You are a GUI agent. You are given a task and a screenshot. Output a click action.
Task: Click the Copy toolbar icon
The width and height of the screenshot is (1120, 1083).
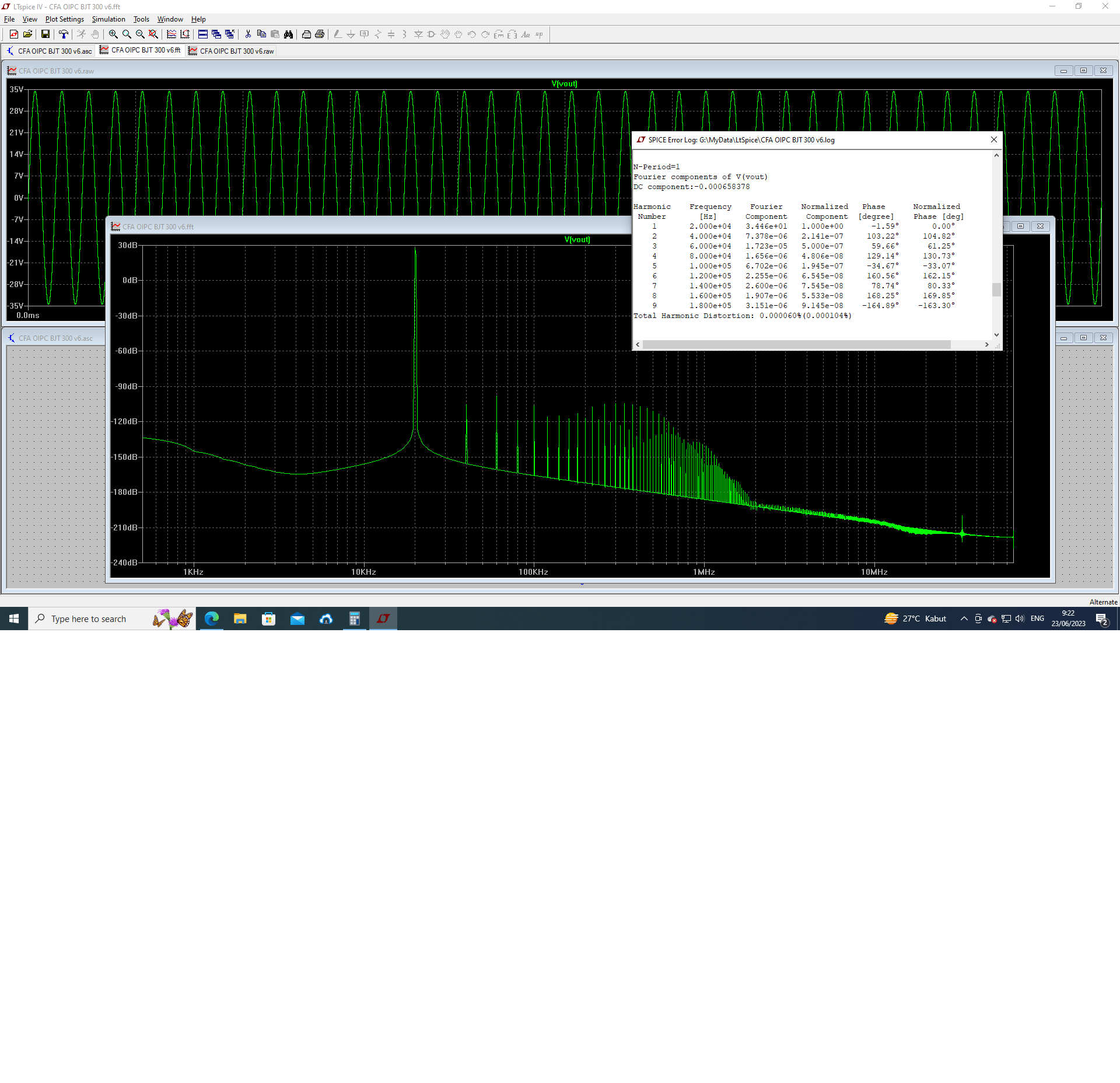point(261,34)
